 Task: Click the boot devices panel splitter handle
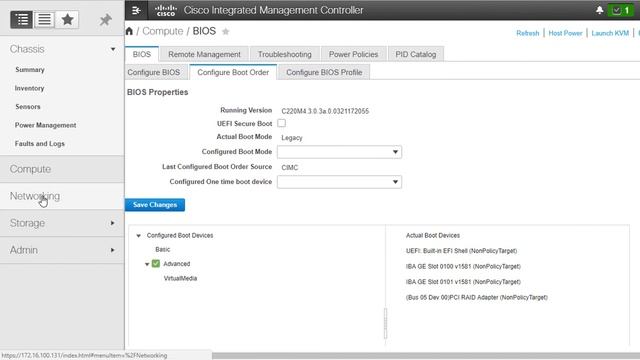[x=385, y=323]
